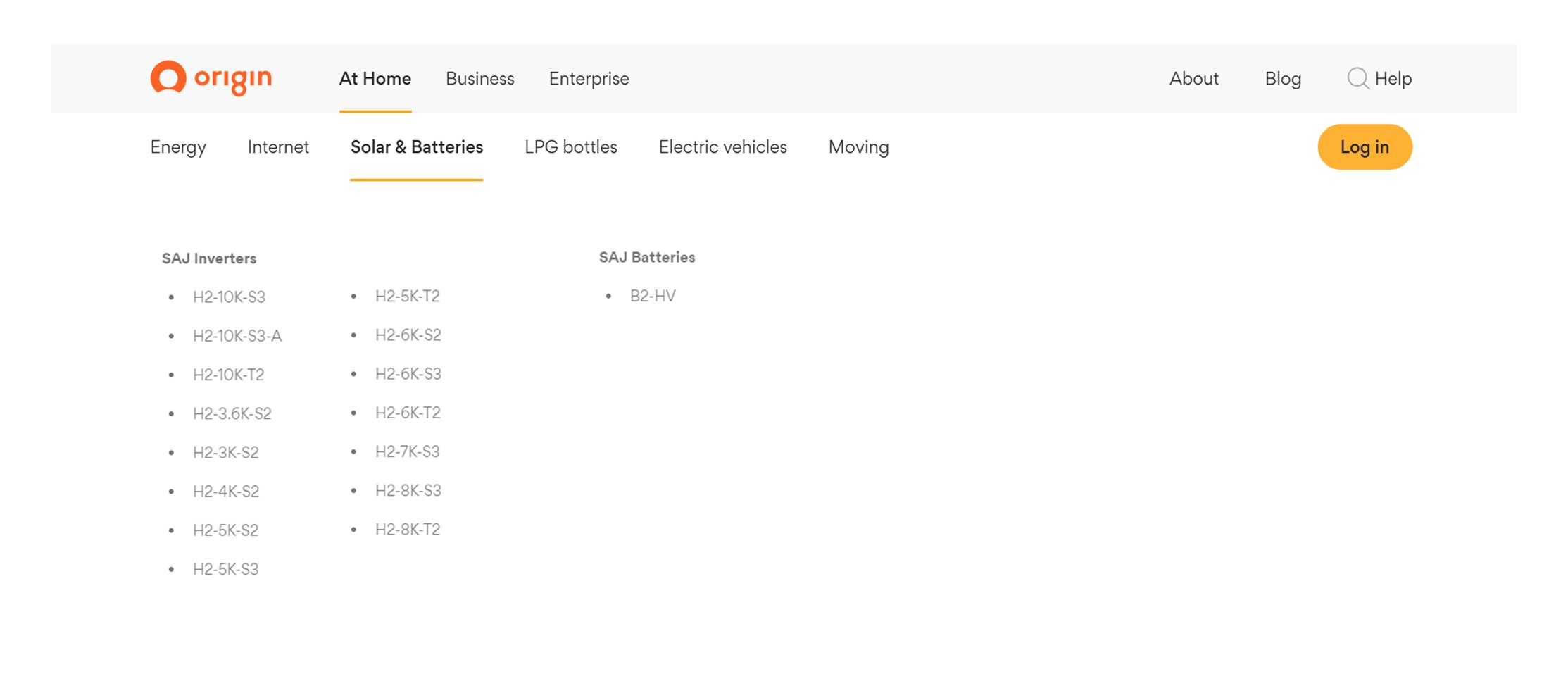Go to the Blog
1568x674 pixels.
point(1282,78)
